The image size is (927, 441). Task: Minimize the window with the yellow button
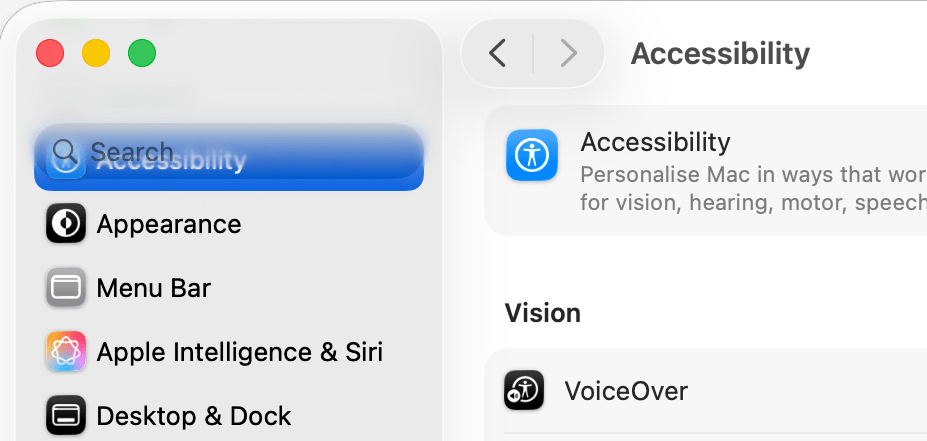96,53
